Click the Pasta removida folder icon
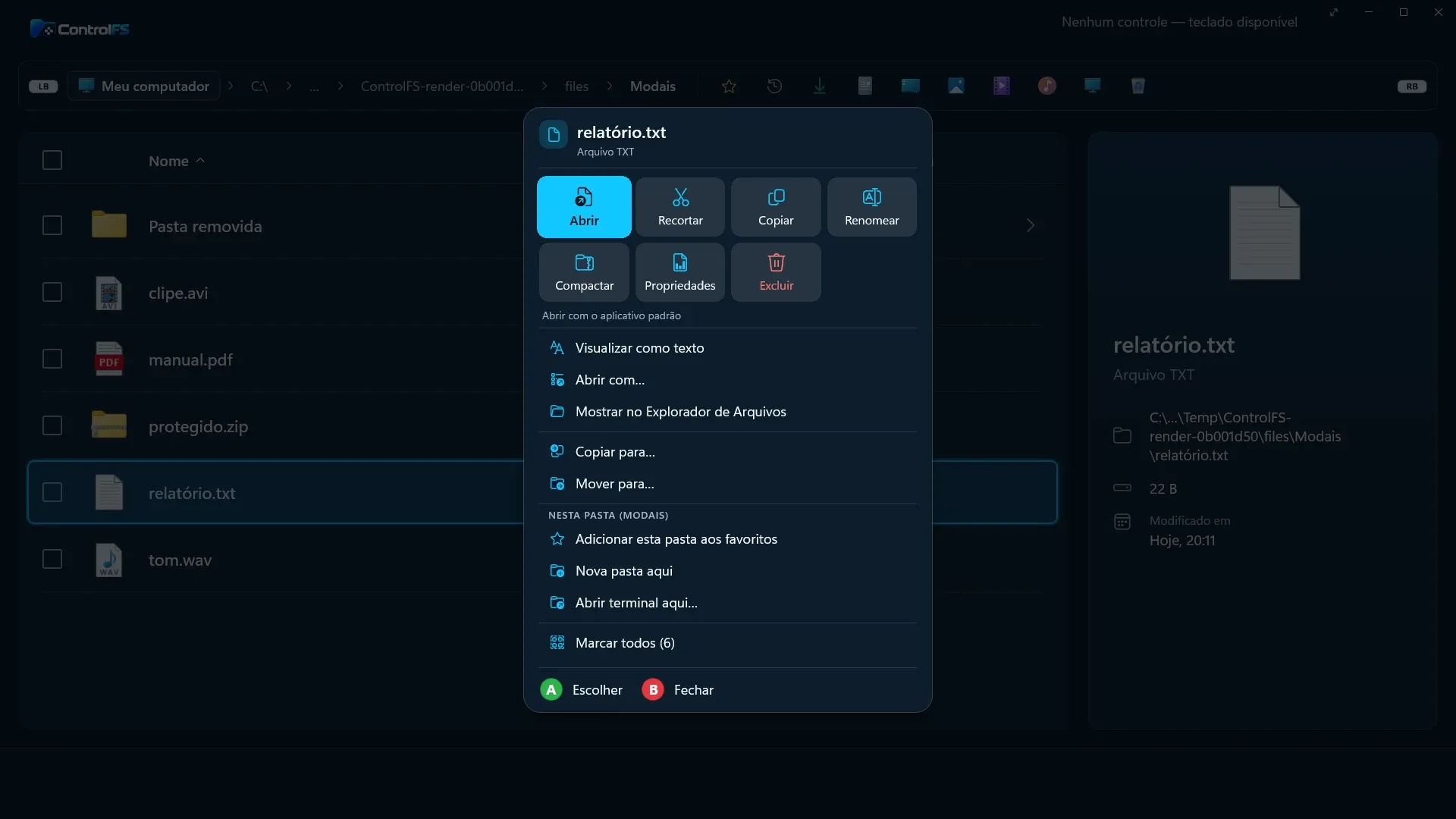 (x=109, y=224)
